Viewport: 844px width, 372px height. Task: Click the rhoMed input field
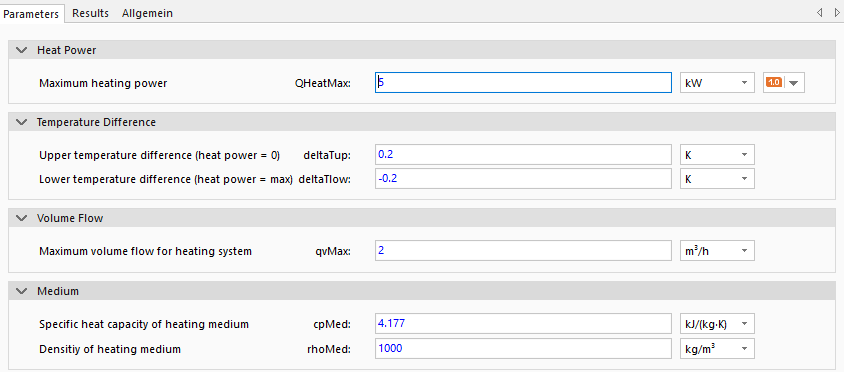coord(523,348)
